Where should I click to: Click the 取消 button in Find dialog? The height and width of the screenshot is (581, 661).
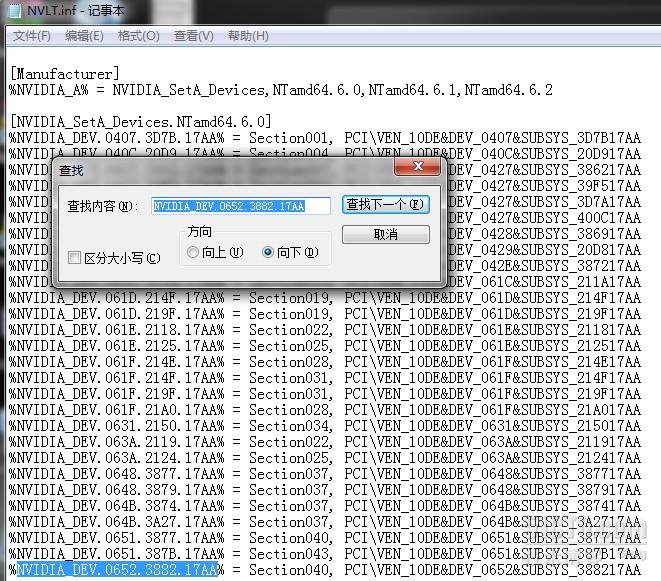click(386, 234)
